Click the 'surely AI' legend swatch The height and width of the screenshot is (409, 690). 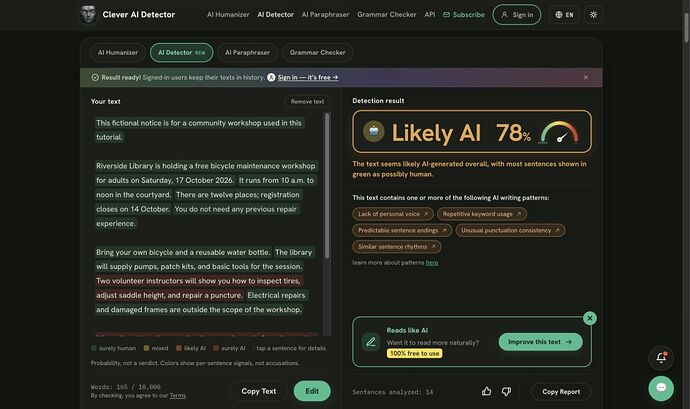tap(216, 348)
